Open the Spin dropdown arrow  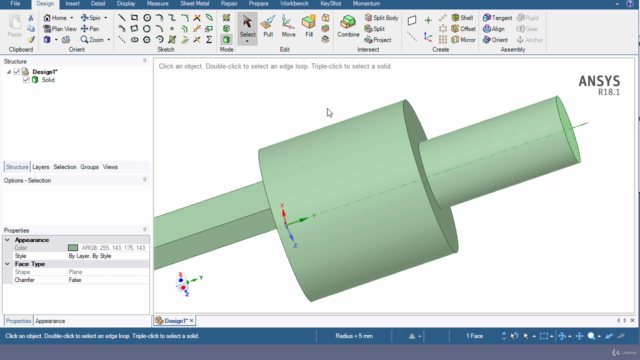pyautogui.click(x=106, y=18)
